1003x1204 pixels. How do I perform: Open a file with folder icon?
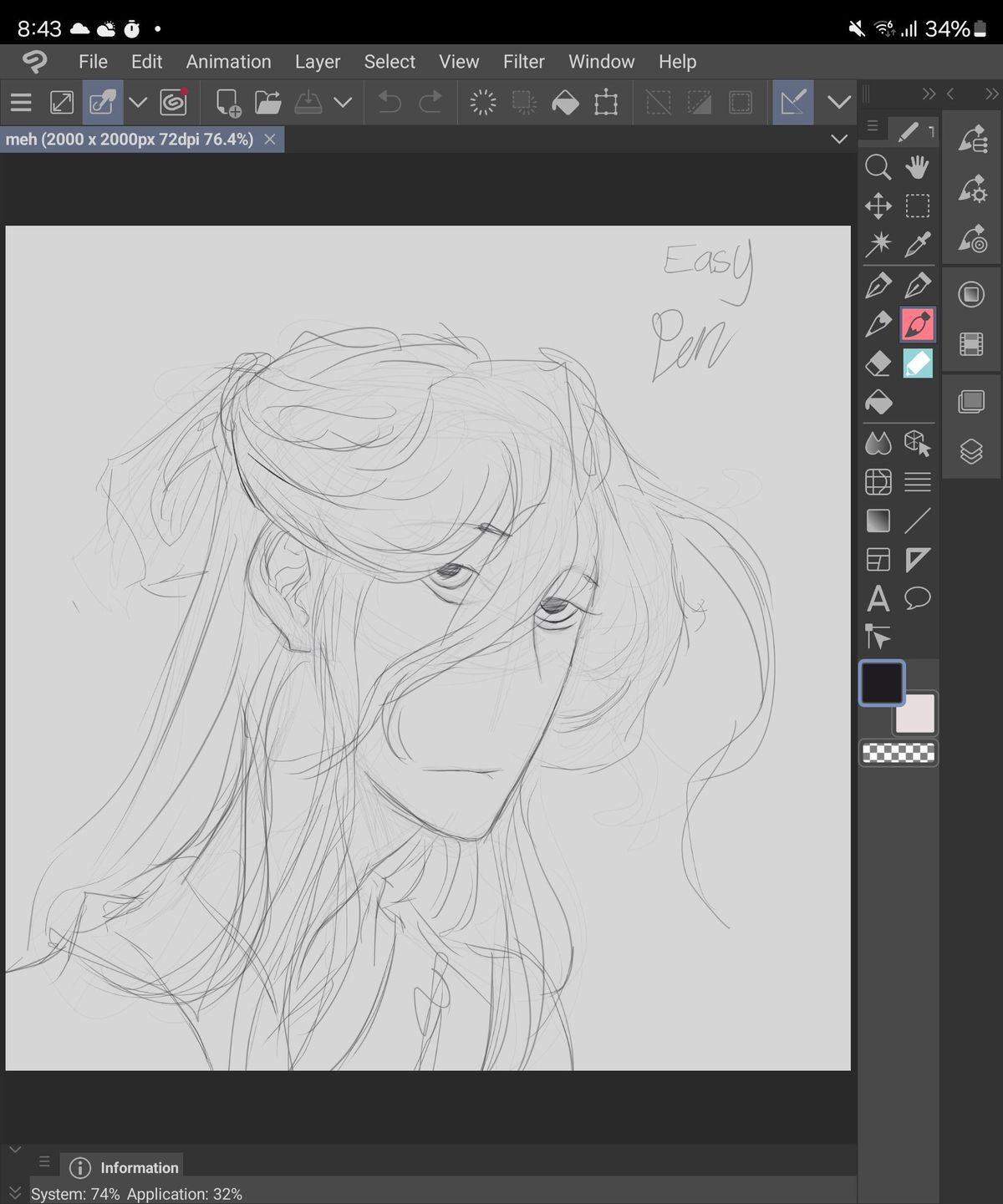coord(267,103)
